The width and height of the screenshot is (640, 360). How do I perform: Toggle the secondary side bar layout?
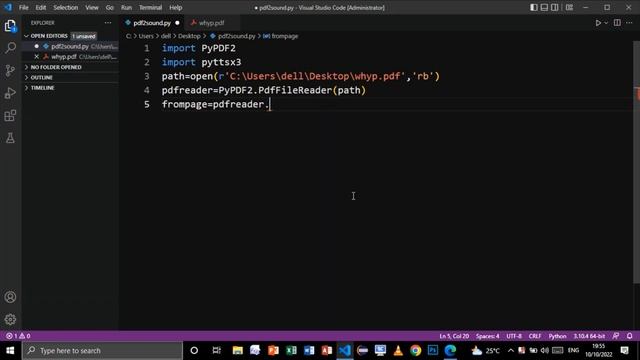click(555, 7)
